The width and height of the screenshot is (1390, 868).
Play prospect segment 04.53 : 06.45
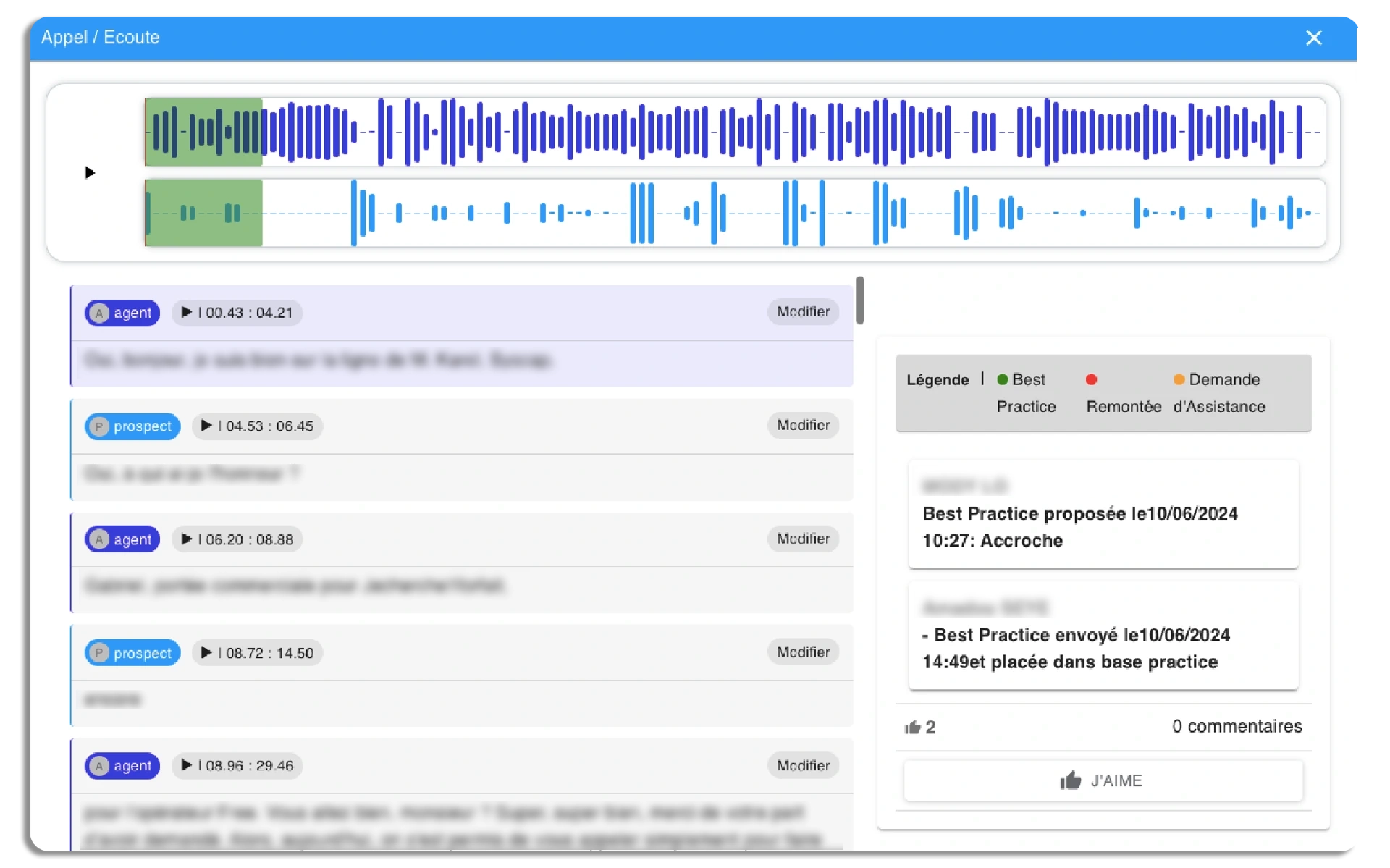[206, 426]
